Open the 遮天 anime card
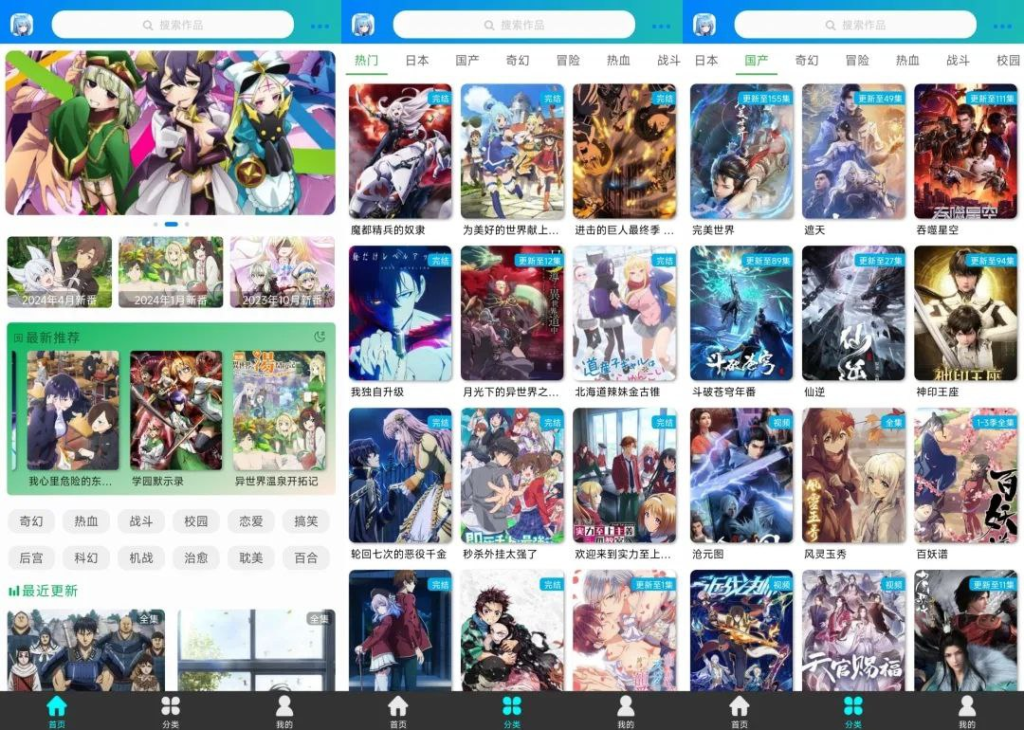This screenshot has height=730, width=1024. point(854,160)
